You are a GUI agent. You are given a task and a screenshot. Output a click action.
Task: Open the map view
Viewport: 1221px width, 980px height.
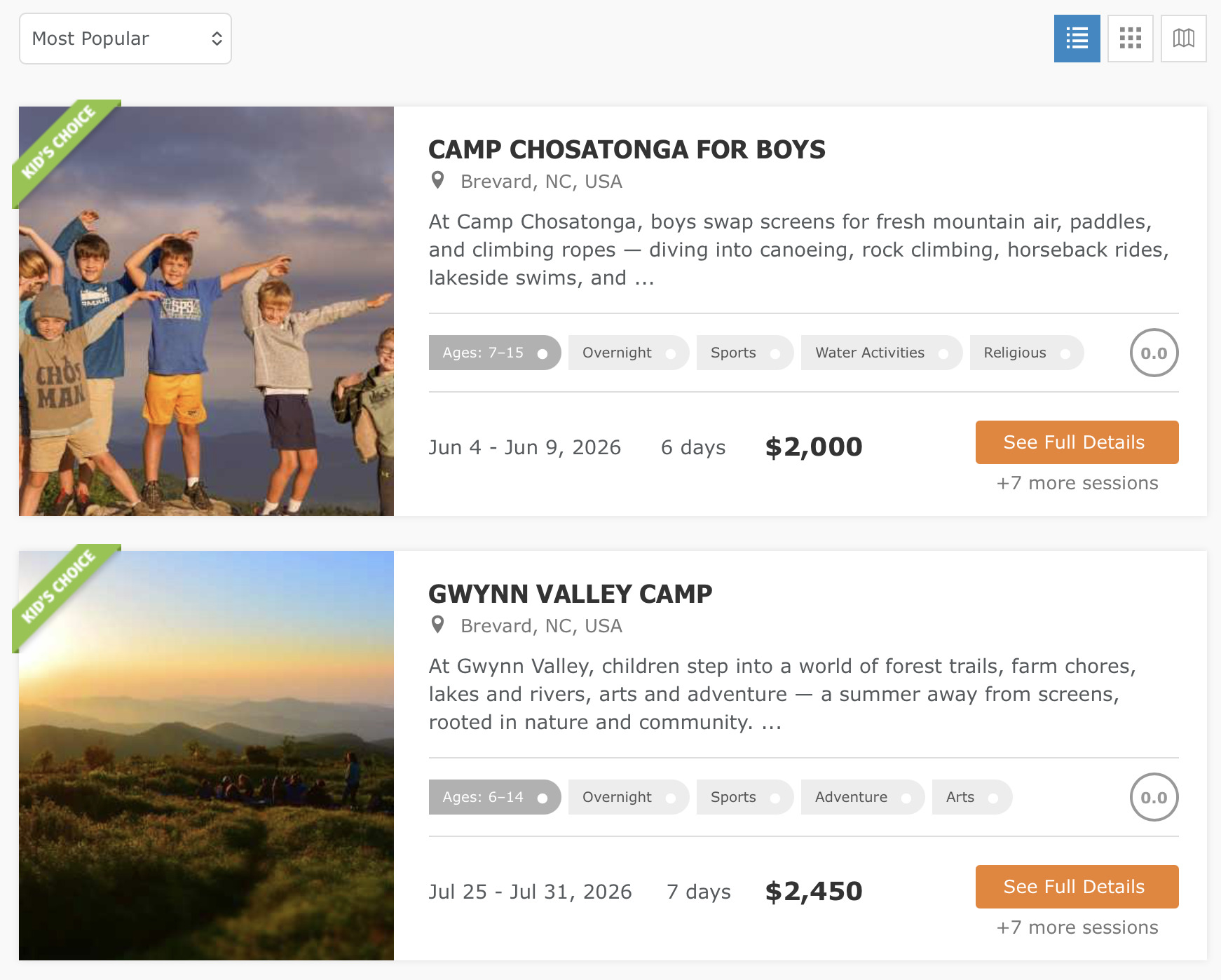pos(1183,39)
